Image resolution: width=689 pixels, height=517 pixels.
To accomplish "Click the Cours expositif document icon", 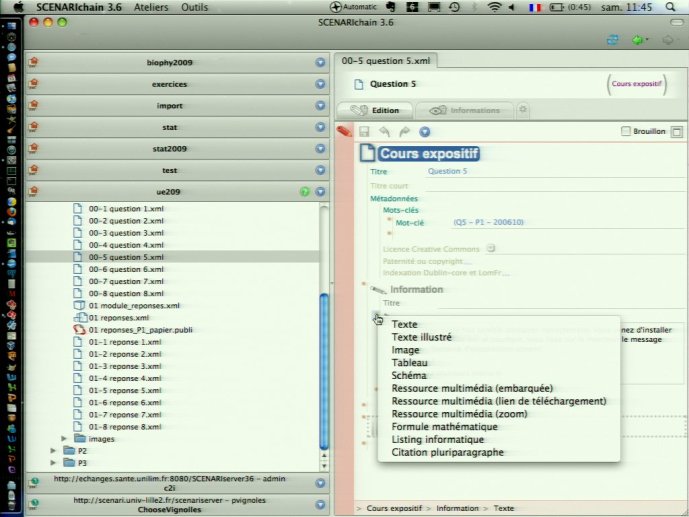I will pos(367,153).
